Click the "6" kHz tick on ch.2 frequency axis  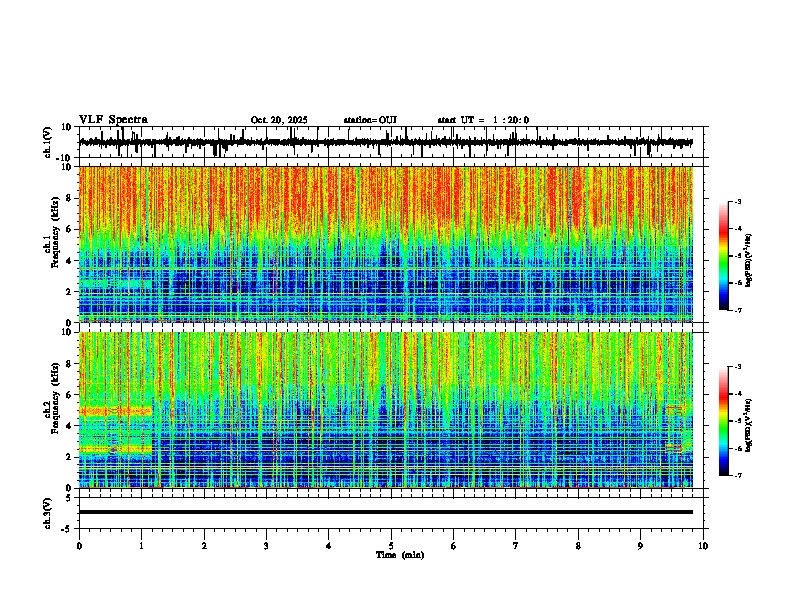[69, 395]
